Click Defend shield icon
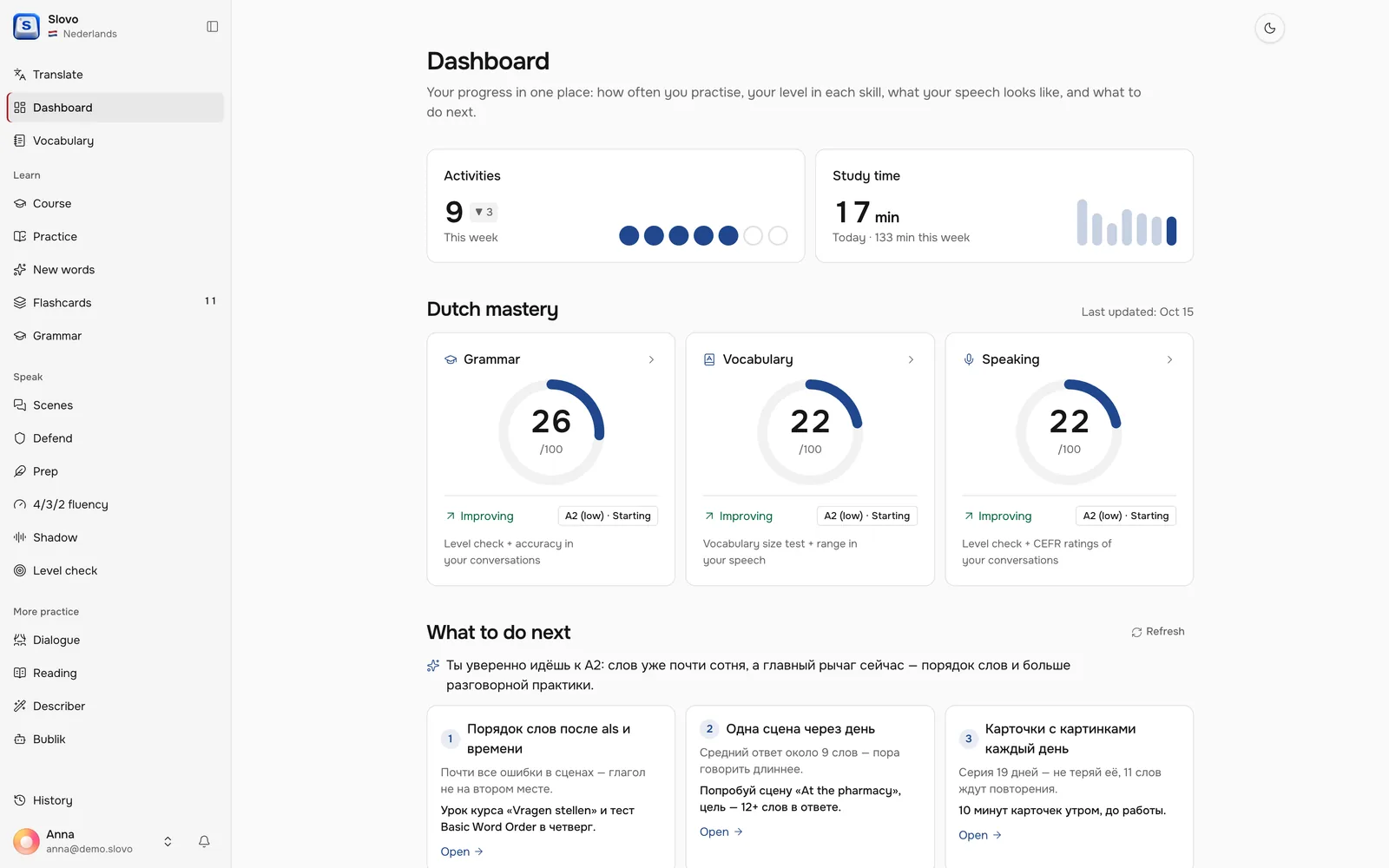The image size is (1389, 868). click(20, 437)
